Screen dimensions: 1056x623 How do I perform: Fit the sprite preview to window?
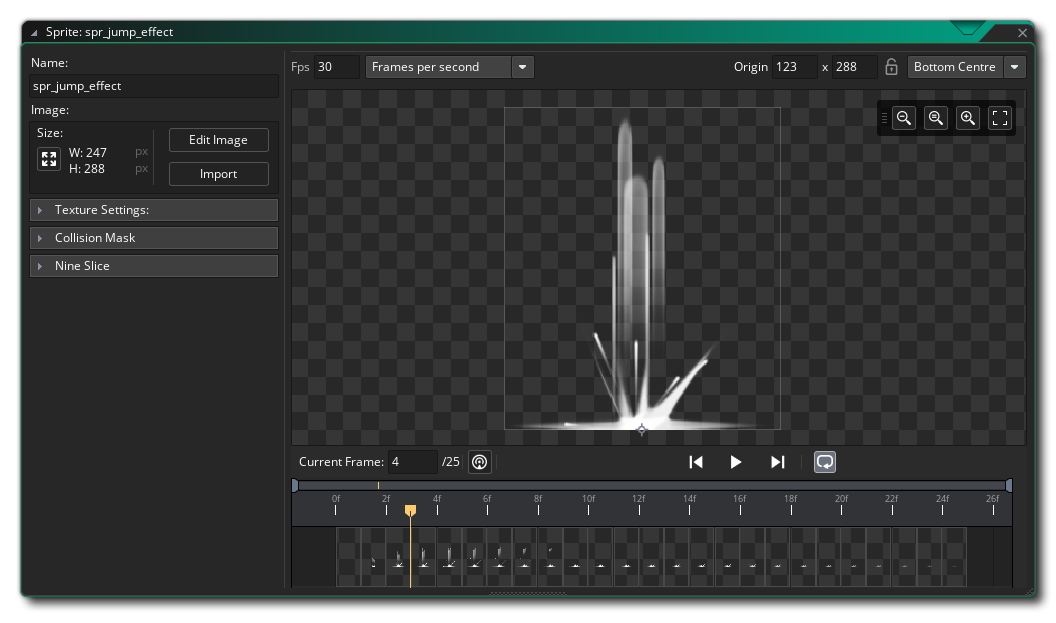coord(1000,118)
